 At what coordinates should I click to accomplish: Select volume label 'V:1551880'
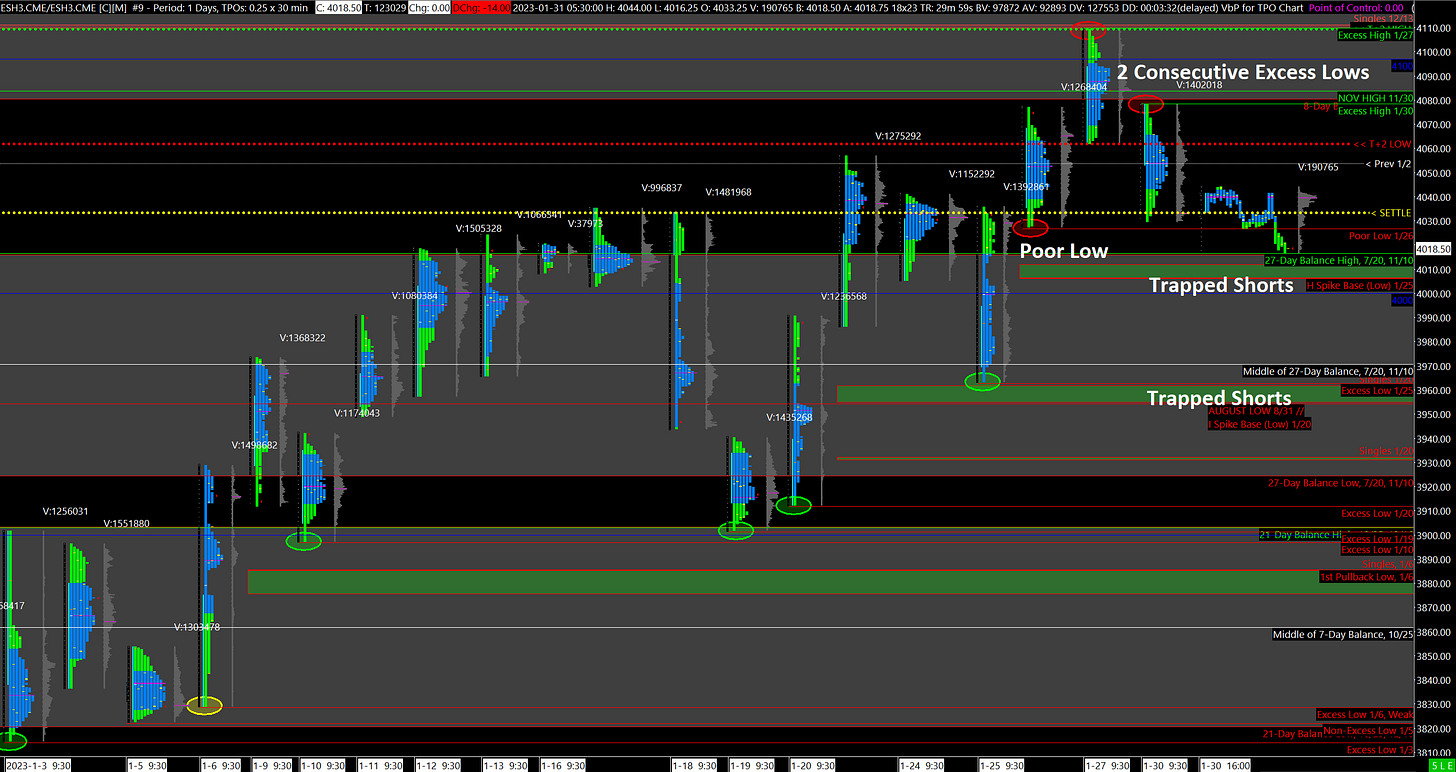pos(126,523)
